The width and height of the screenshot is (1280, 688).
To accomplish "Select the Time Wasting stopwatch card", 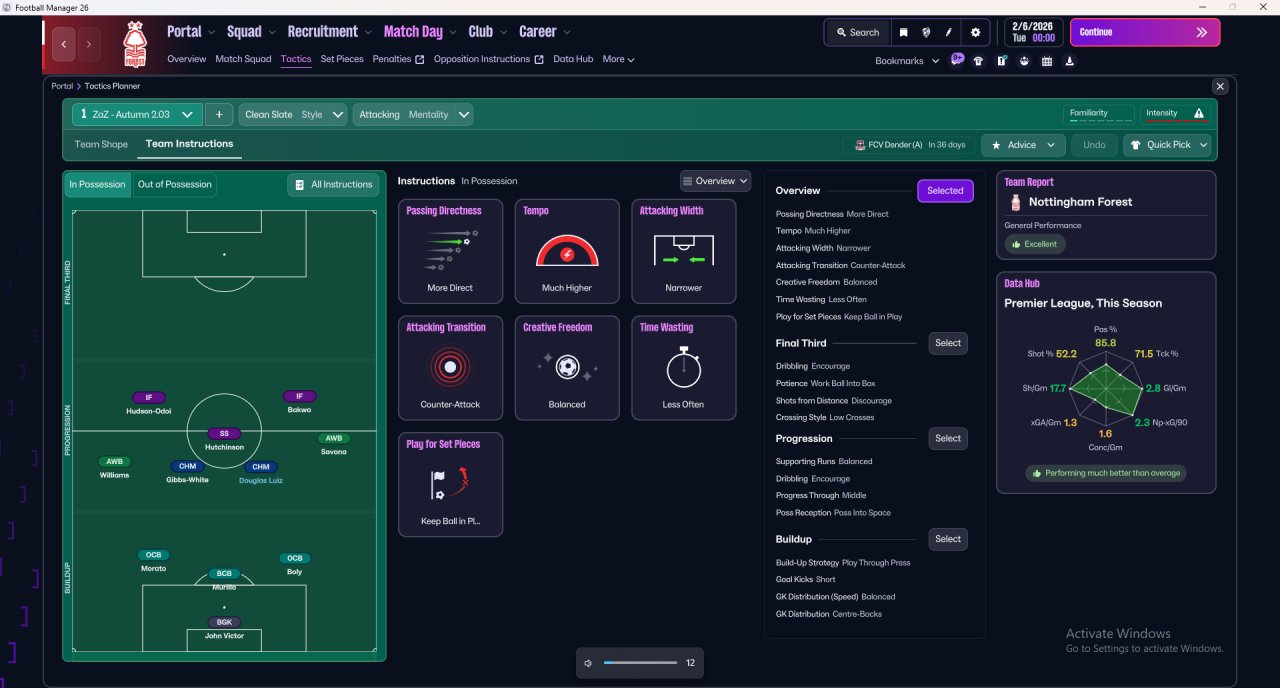I will [684, 368].
